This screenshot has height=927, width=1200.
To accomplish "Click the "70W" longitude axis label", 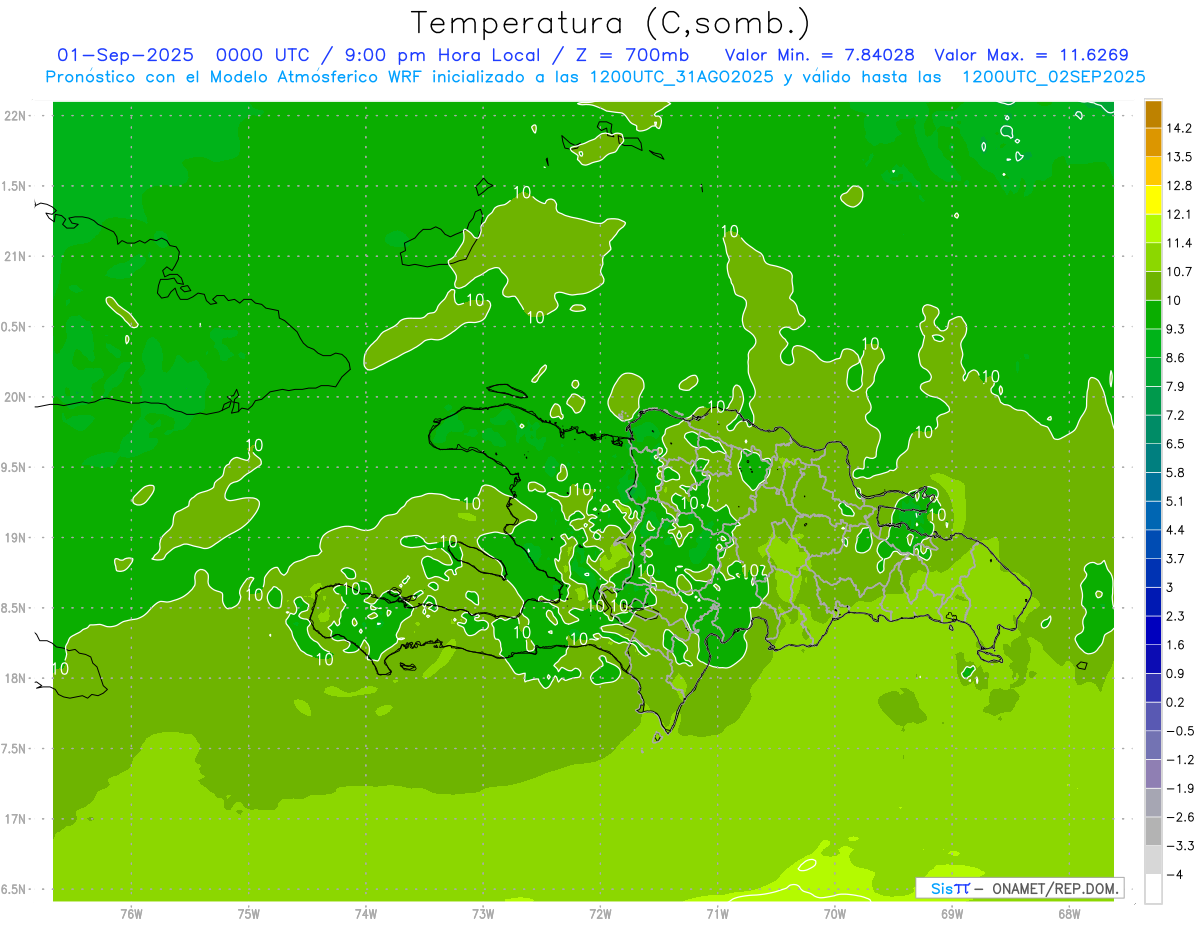I will coord(835,914).
